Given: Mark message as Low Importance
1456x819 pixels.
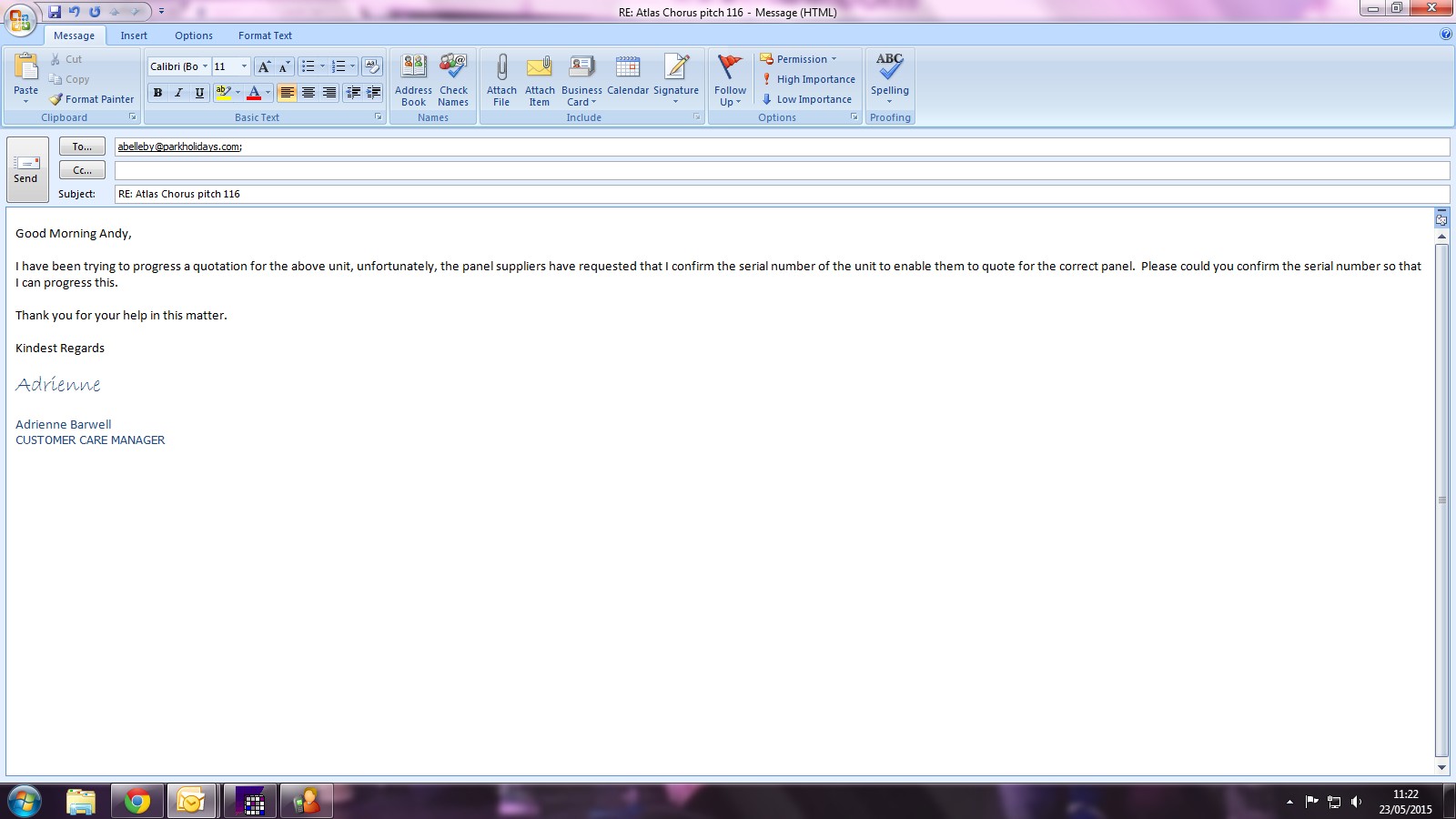Looking at the screenshot, I should pos(806,99).
